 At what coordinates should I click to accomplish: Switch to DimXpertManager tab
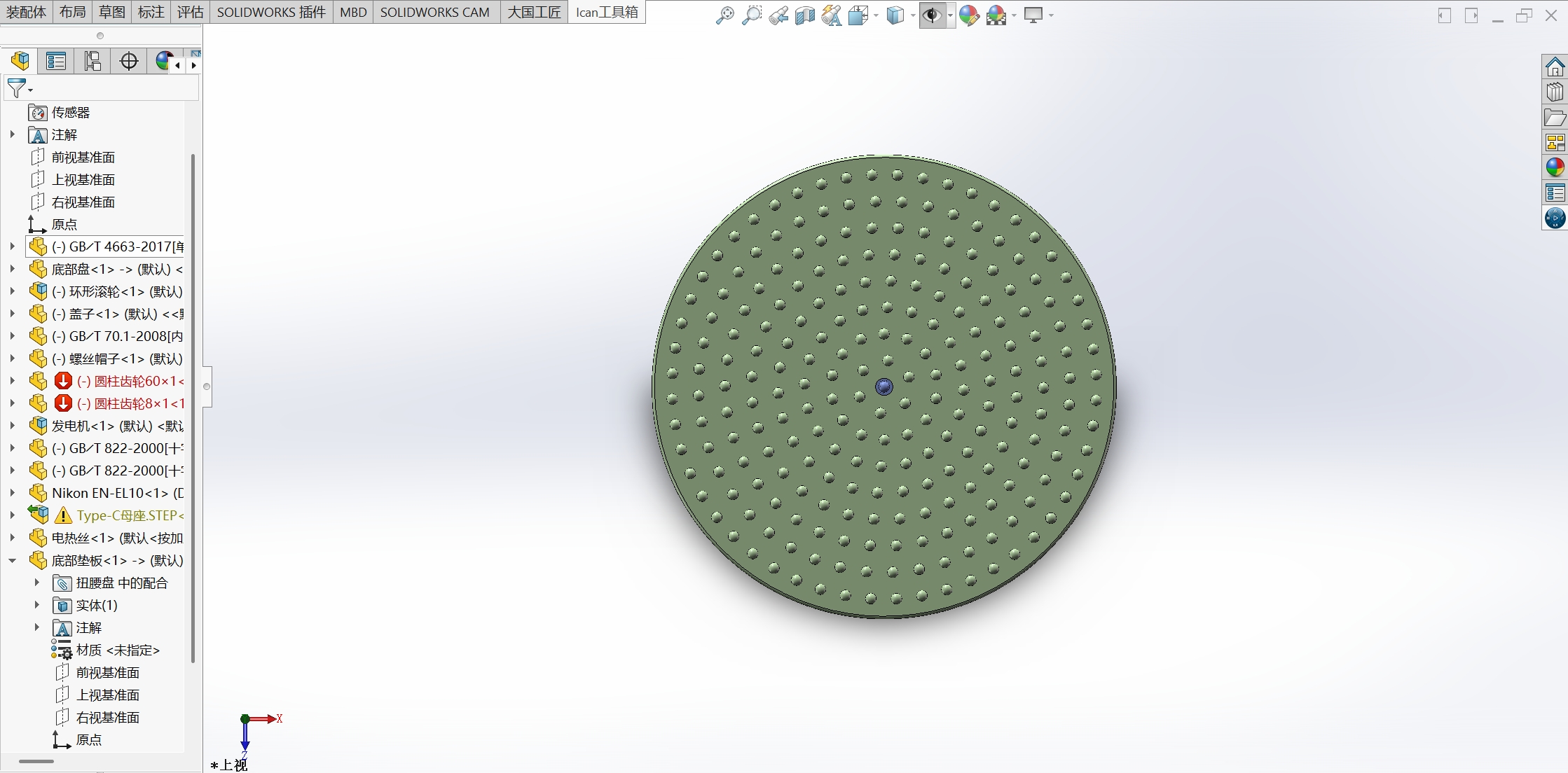(x=129, y=61)
